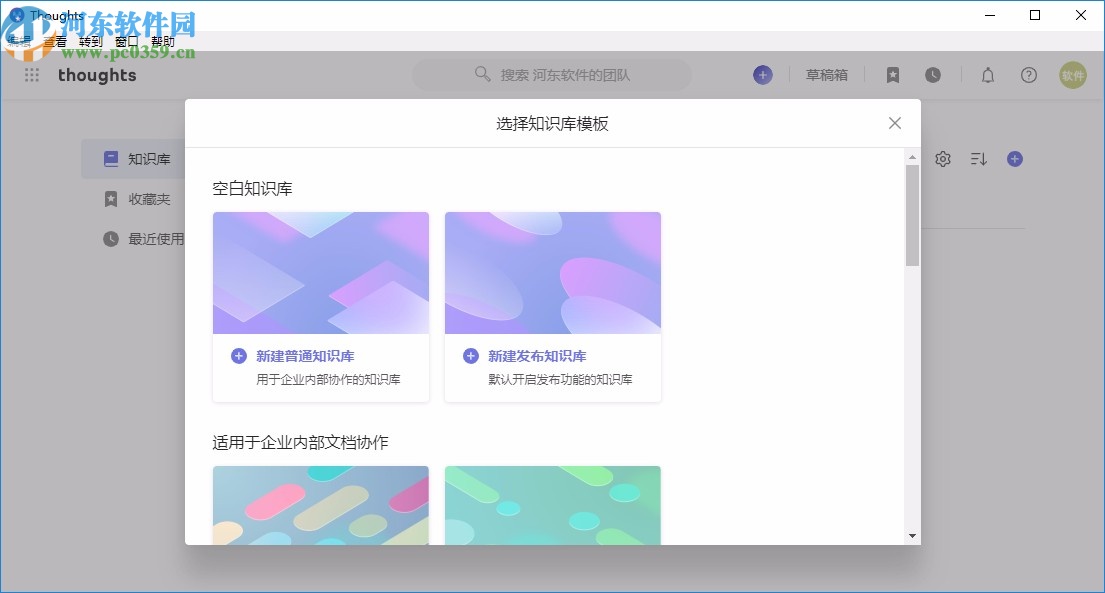Click the purple plus create button in toolbar
Image resolution: width=1105 pixels, height=593 pixels.
763,75
